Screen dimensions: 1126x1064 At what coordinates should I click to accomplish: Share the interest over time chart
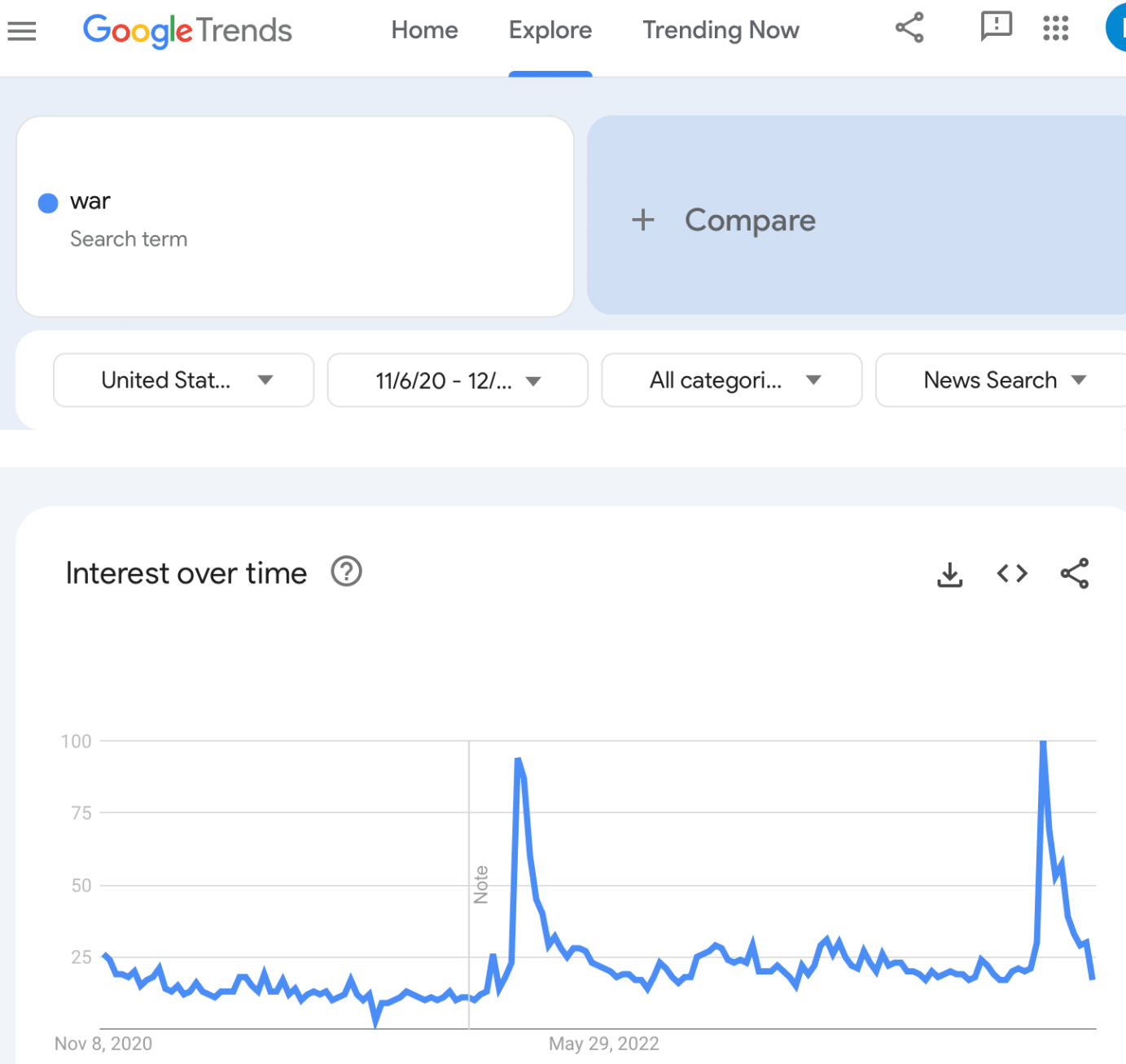pyautogui.click(x=1075, y=574)
